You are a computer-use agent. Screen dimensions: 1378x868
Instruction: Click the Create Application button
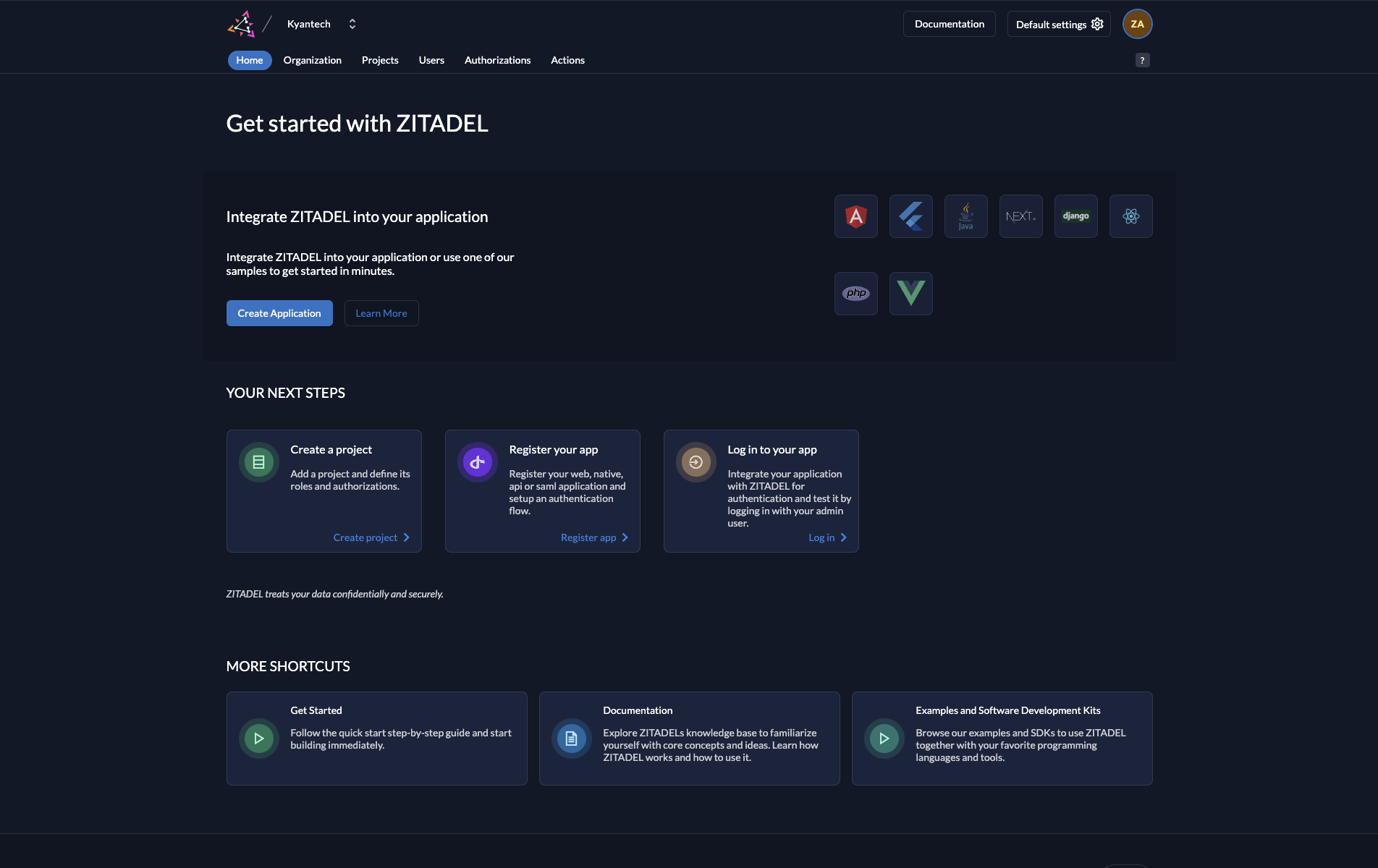tap(279, 313)
